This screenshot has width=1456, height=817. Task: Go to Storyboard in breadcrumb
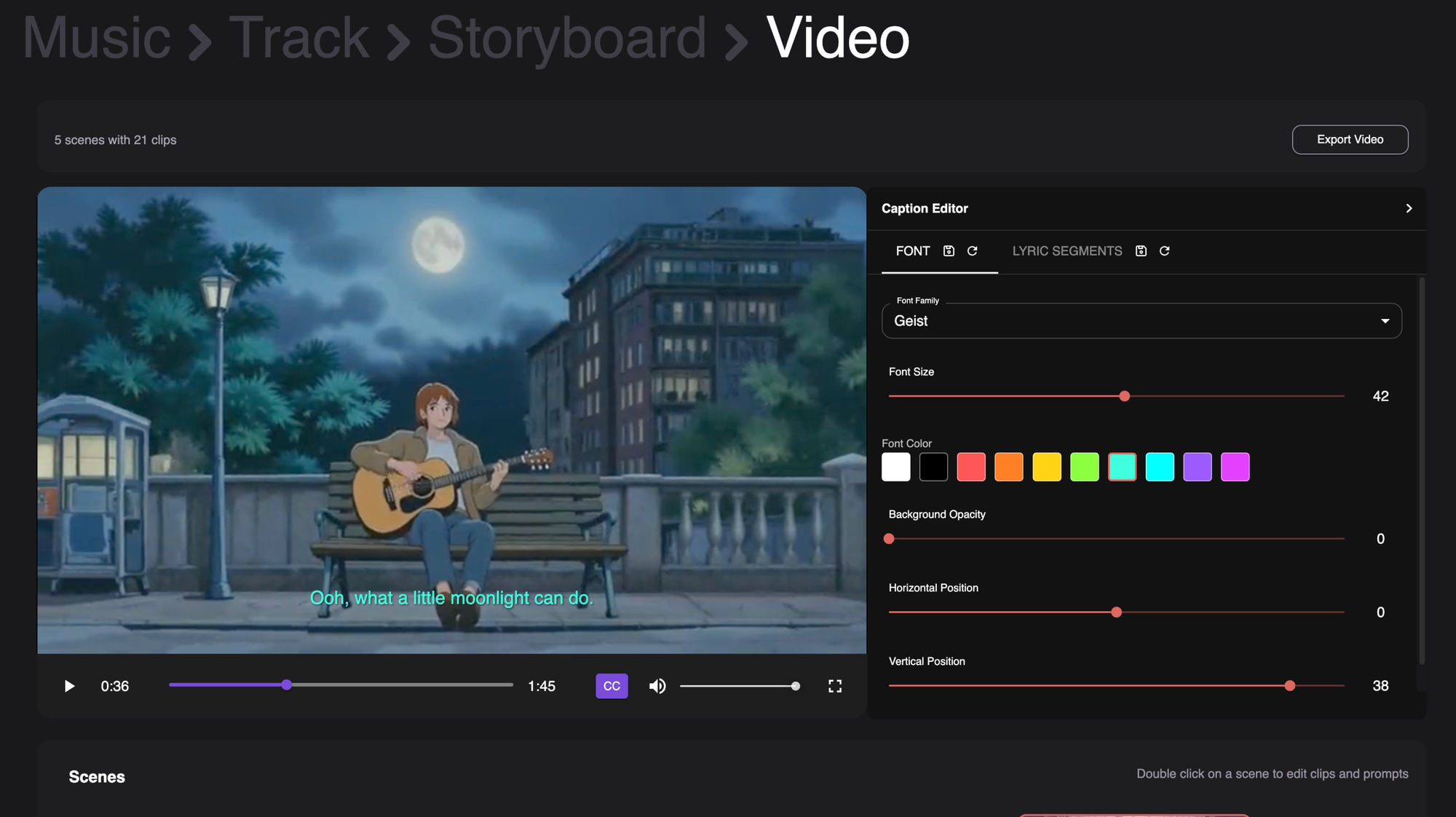566,38
